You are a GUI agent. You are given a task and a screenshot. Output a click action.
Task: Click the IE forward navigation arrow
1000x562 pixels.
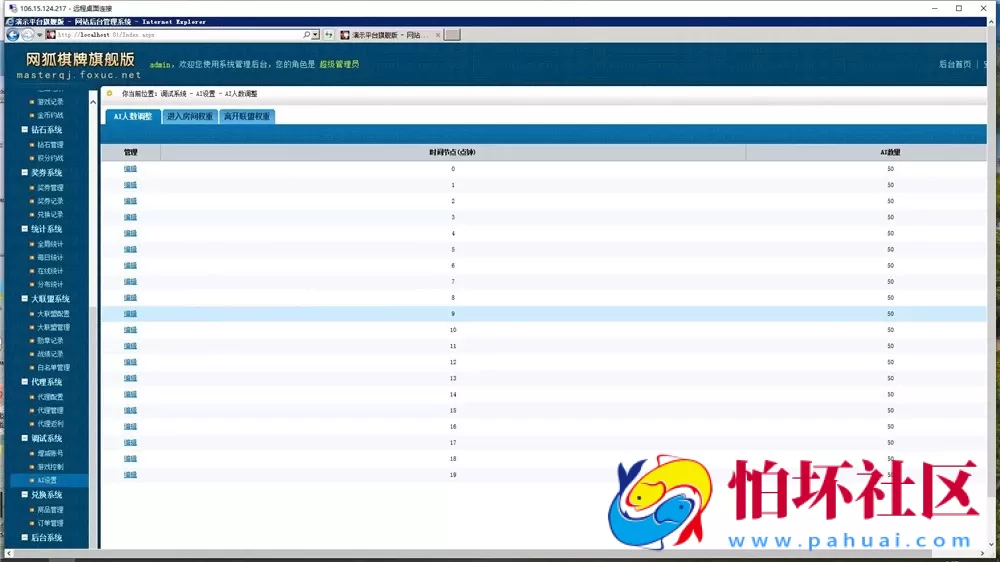pyautogui.click(x=29, y=34)
